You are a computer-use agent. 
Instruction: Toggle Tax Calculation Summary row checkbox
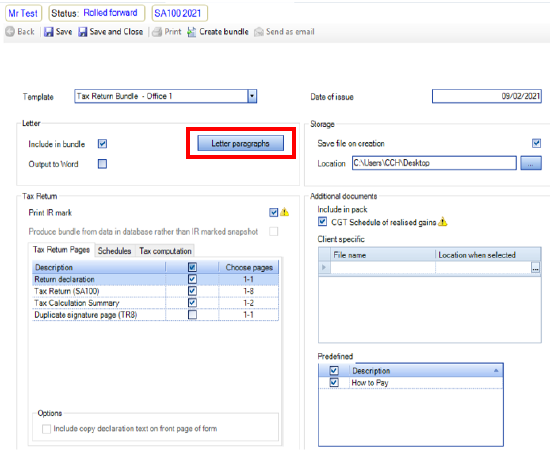(x=192, y=303)
